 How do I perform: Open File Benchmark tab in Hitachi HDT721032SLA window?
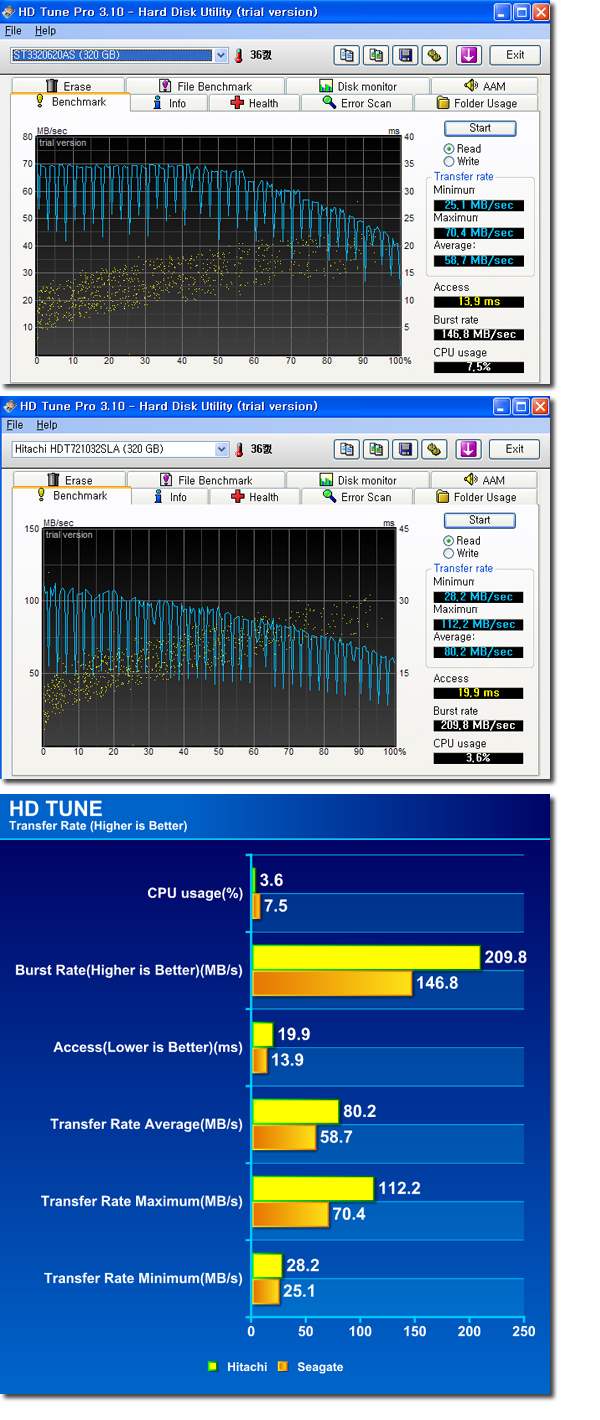point(205,481)
